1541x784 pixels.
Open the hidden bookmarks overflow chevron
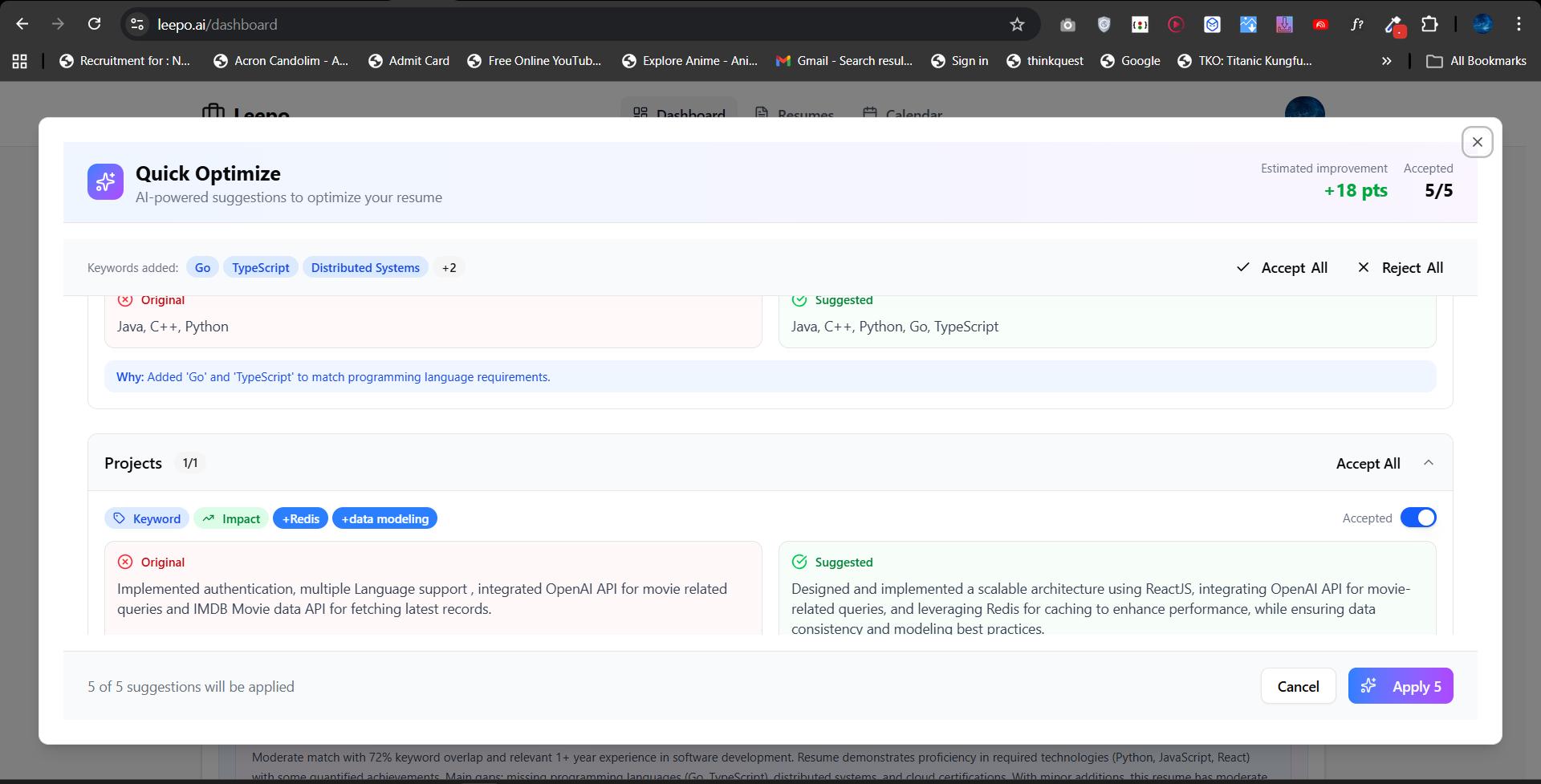(1385, 60)
